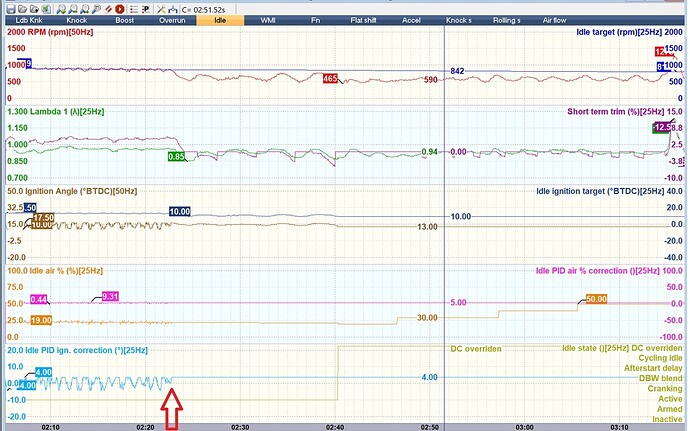Switch to the Ldb Knk tab

[x=29, y=20]
